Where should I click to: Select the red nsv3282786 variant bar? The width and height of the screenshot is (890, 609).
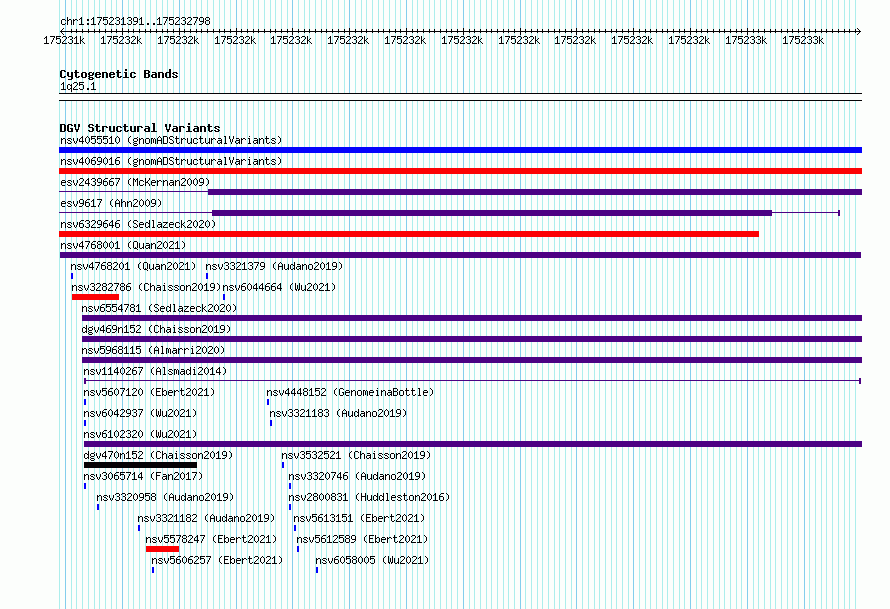[95, 297]
